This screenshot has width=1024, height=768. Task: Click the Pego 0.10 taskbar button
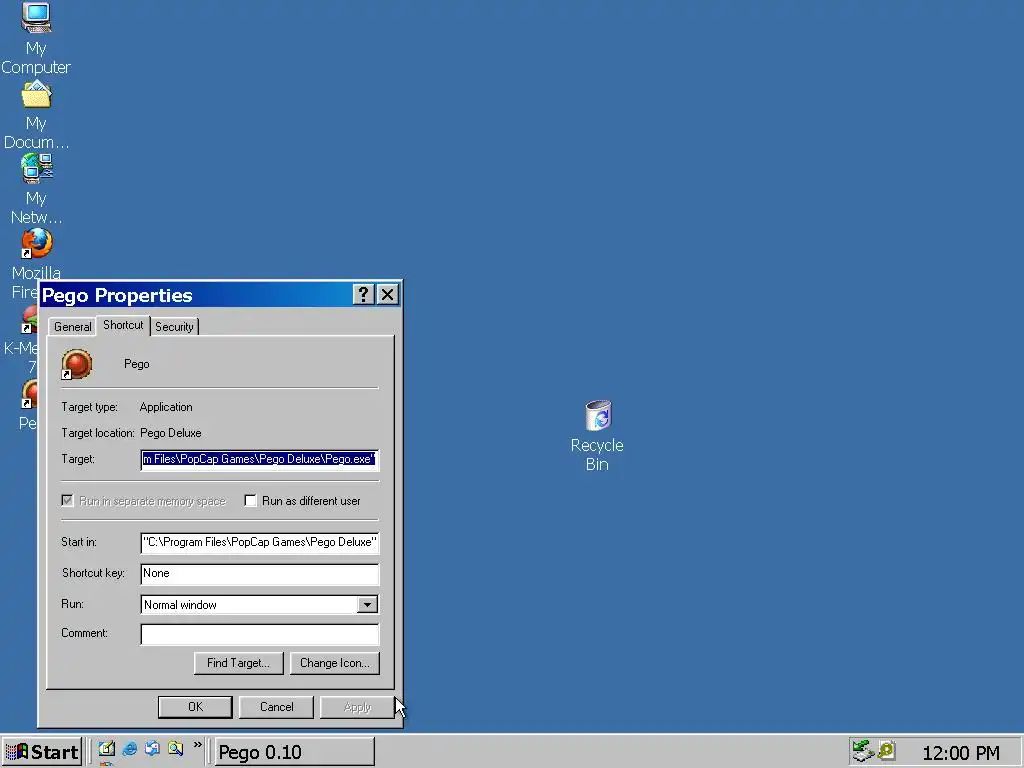pos(294,752)
